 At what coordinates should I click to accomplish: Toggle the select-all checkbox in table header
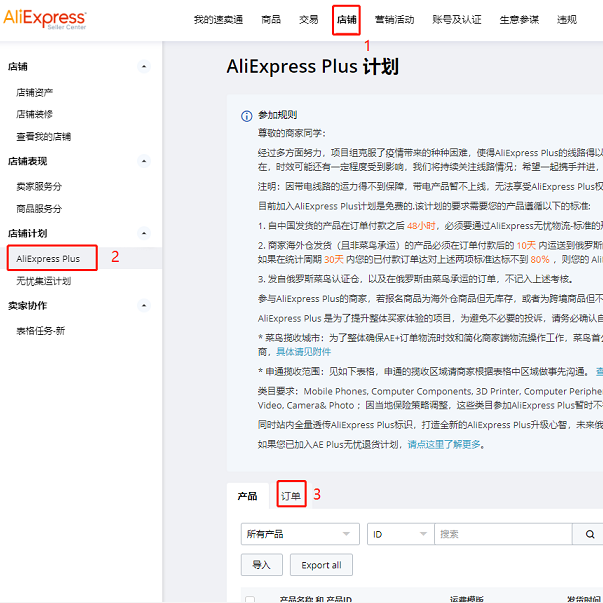pos(250,599)
